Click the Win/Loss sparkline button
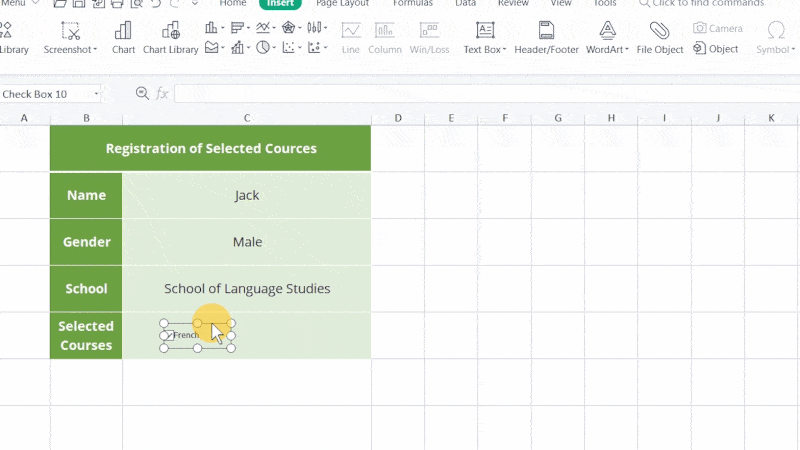The image size is (800, 450). coord(429,38)
